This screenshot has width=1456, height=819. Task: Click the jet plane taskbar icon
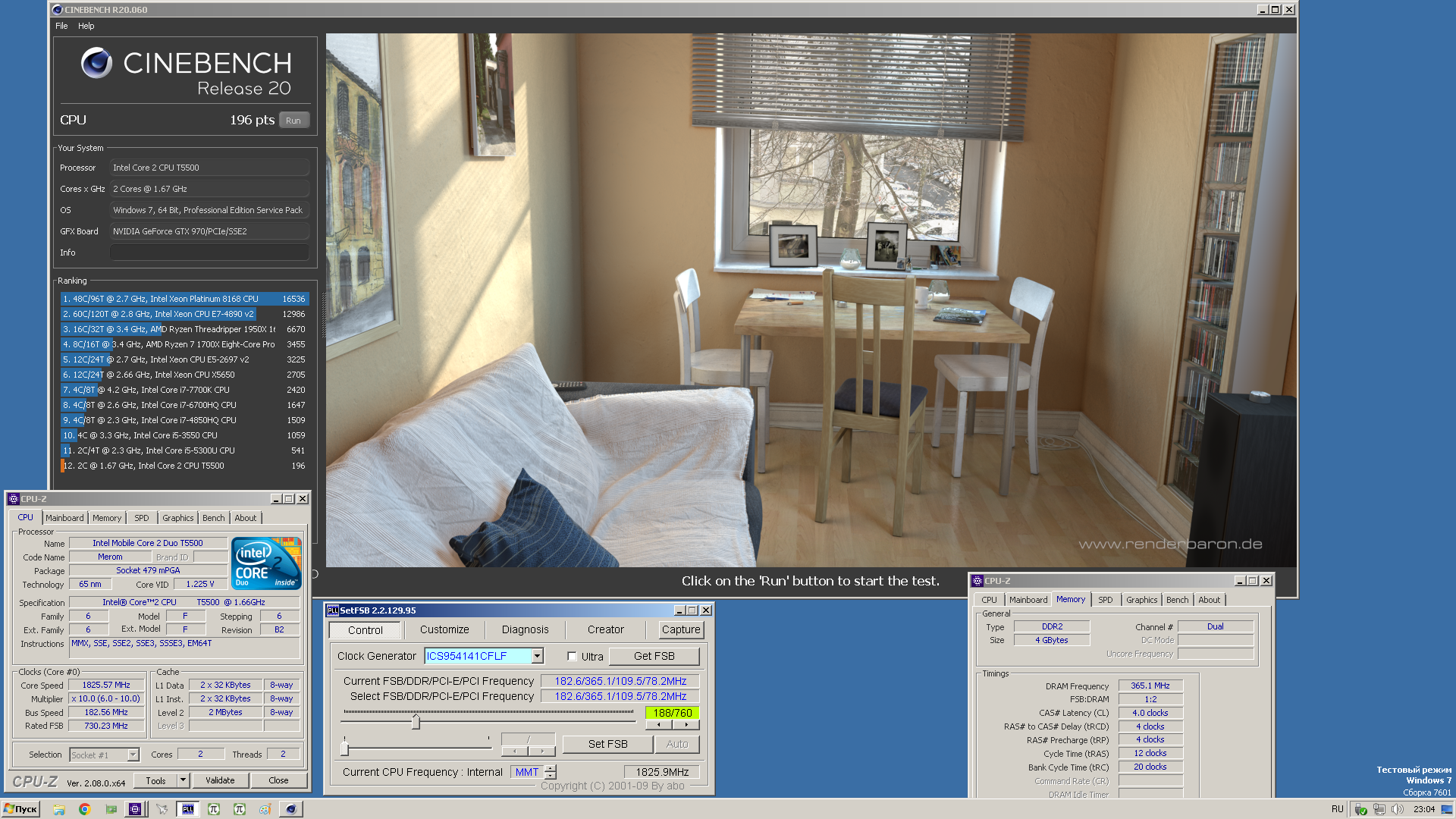[x=162, y=809]
